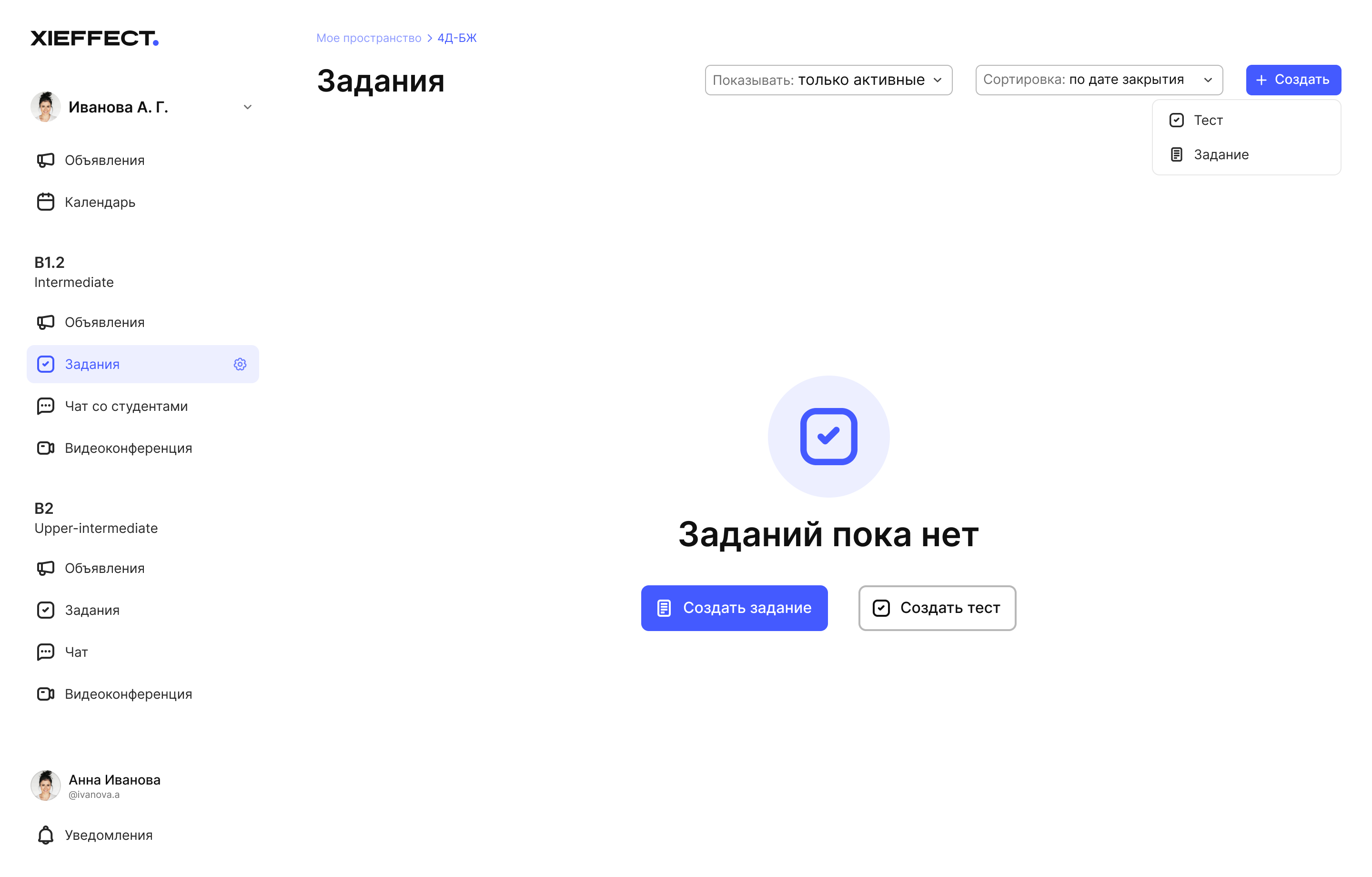Click the plus icon in Создать

[x=1261, y=80]
